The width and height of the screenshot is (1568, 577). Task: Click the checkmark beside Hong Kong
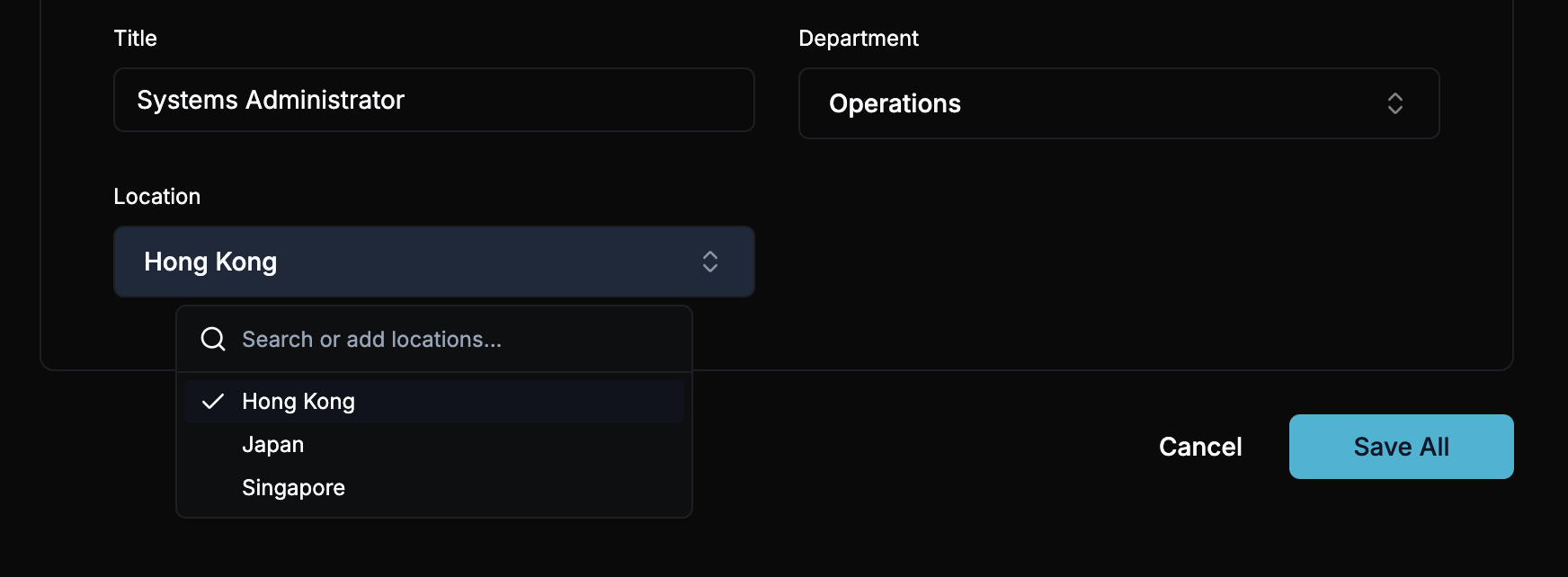pyautogui.click(x=213, y=402)
